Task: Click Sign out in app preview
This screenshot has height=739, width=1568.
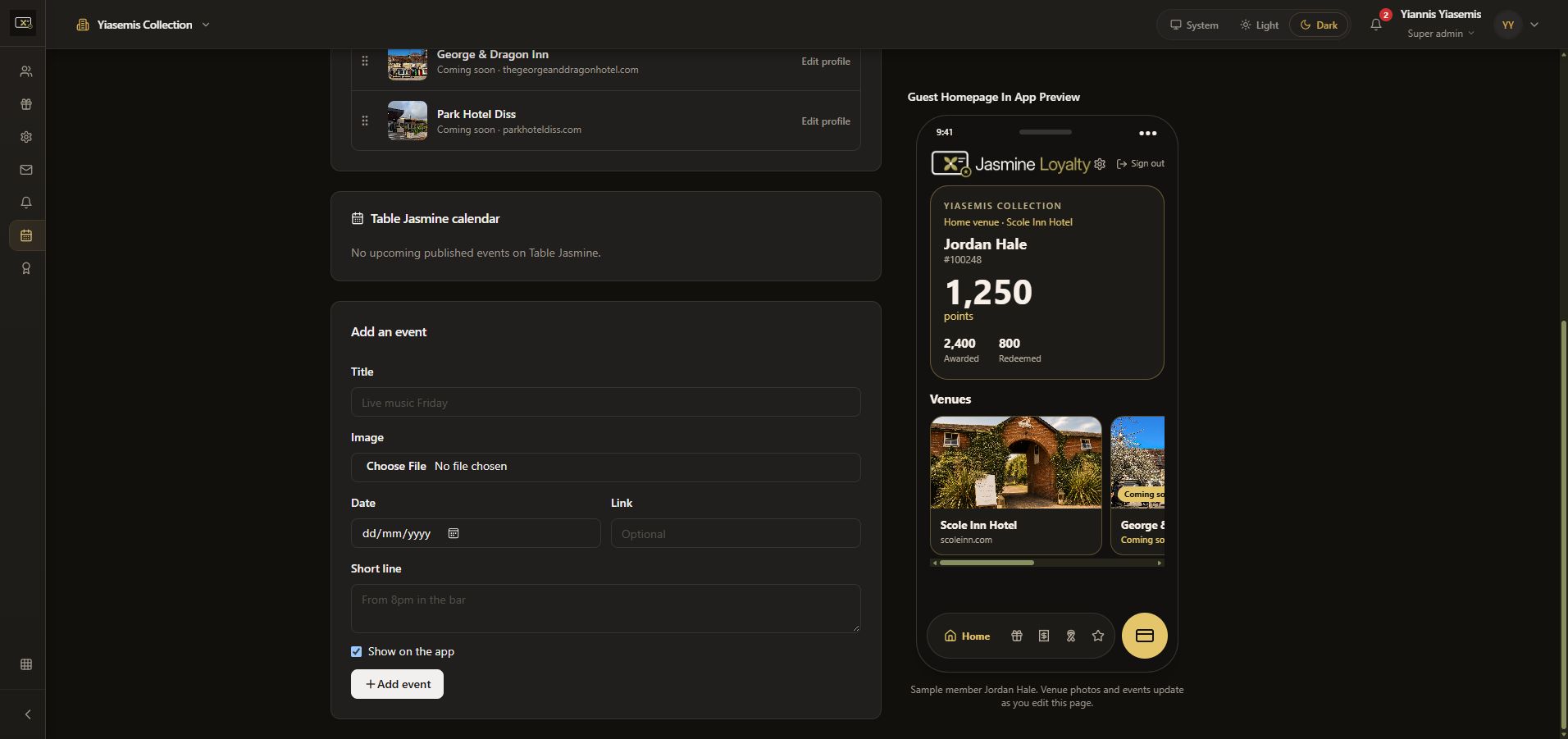Action: pyautogui.click(x=1141, y=164)
